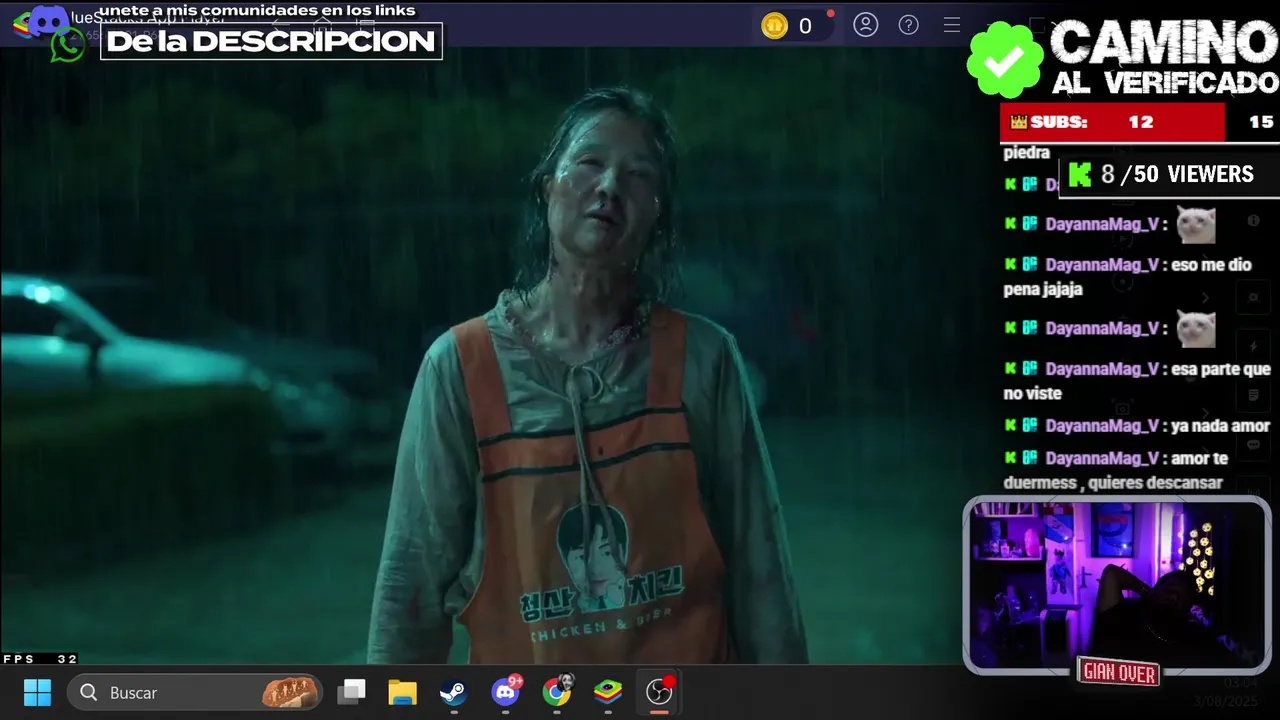Open the BlueStacks account profile icon
This screenshot has height=720, width=1280.
[866, 25]
